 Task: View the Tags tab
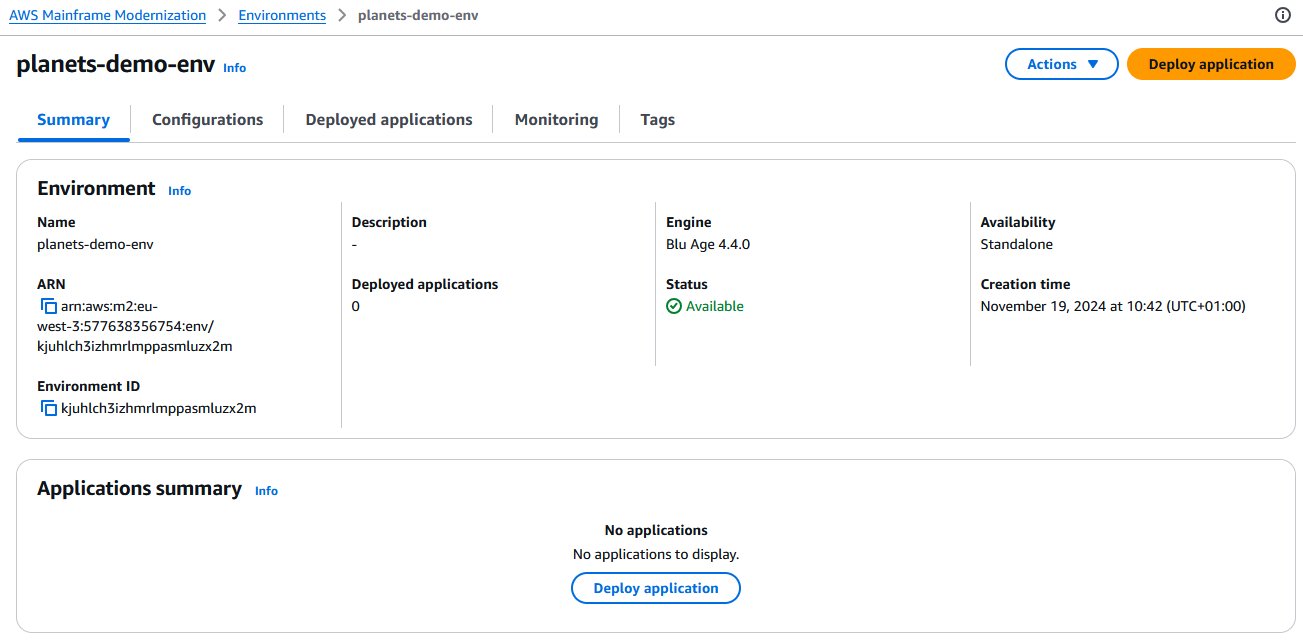pyautogui.click(x=657, y=120)
